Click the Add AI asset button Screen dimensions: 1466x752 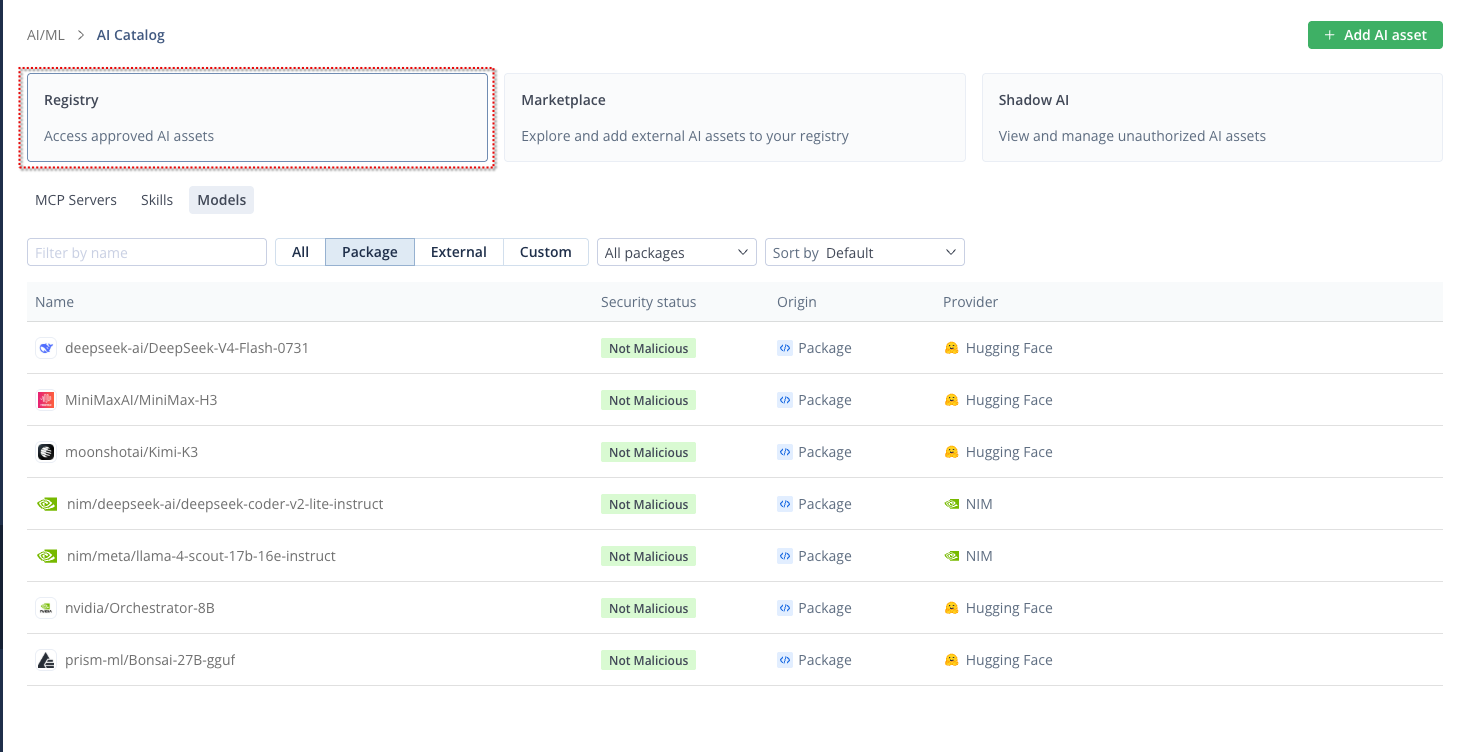pyautogui.click(x=1375, y=35)
